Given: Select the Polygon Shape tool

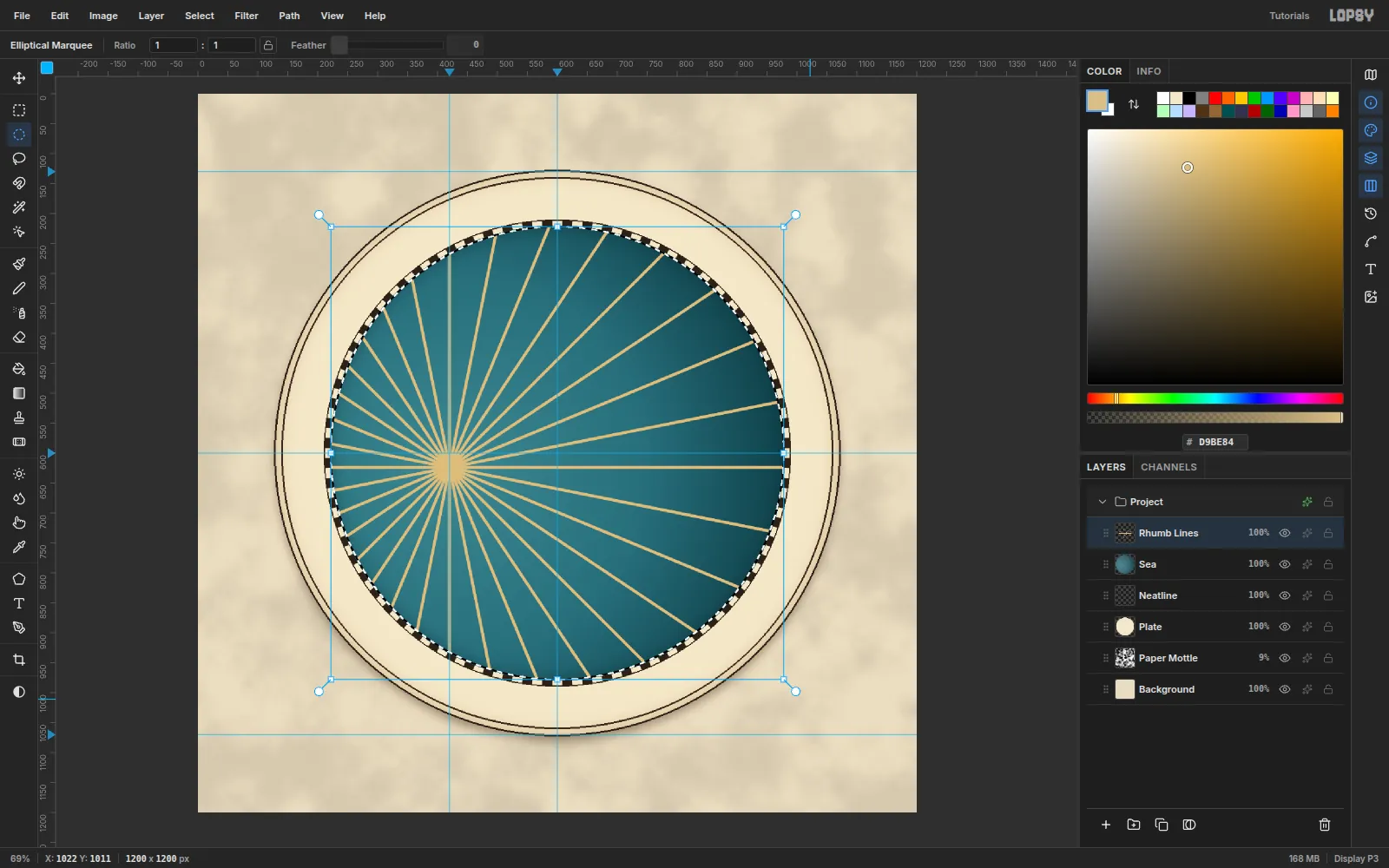Looking at the screenshot, I should point(19,579).
